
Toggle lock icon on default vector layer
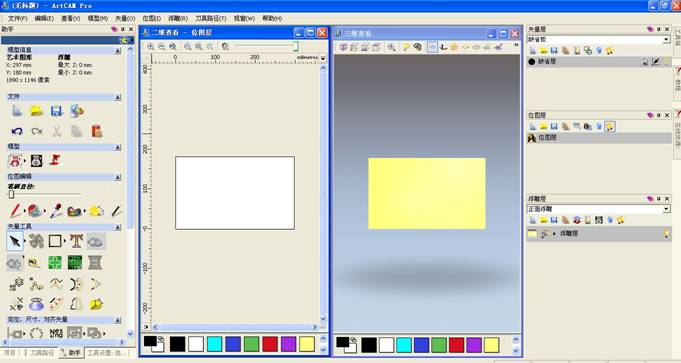645,62
